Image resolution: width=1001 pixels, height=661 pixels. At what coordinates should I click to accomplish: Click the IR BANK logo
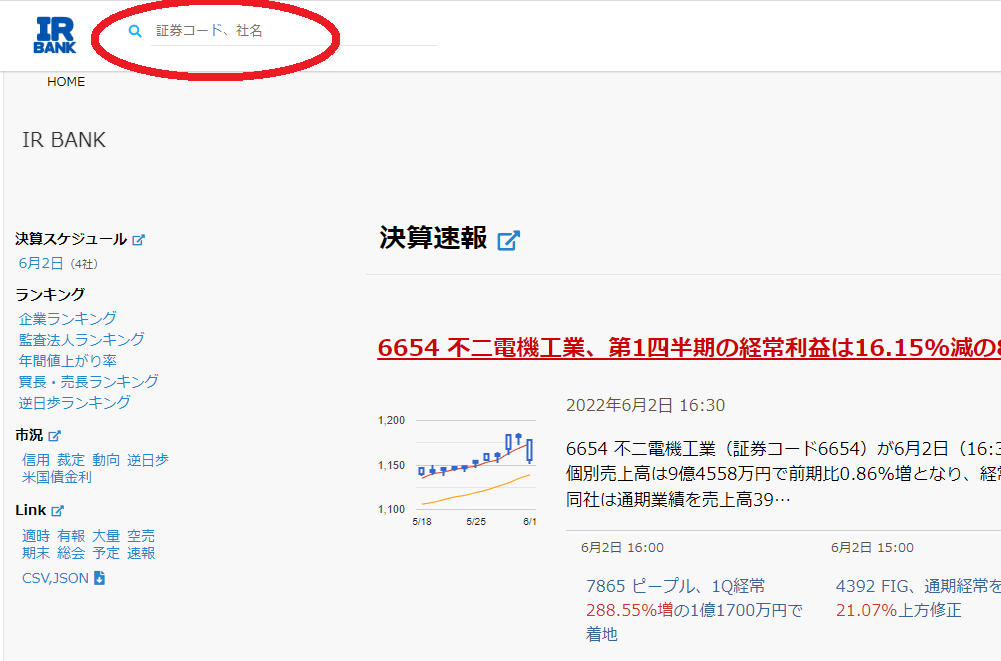tap(55, 35)
